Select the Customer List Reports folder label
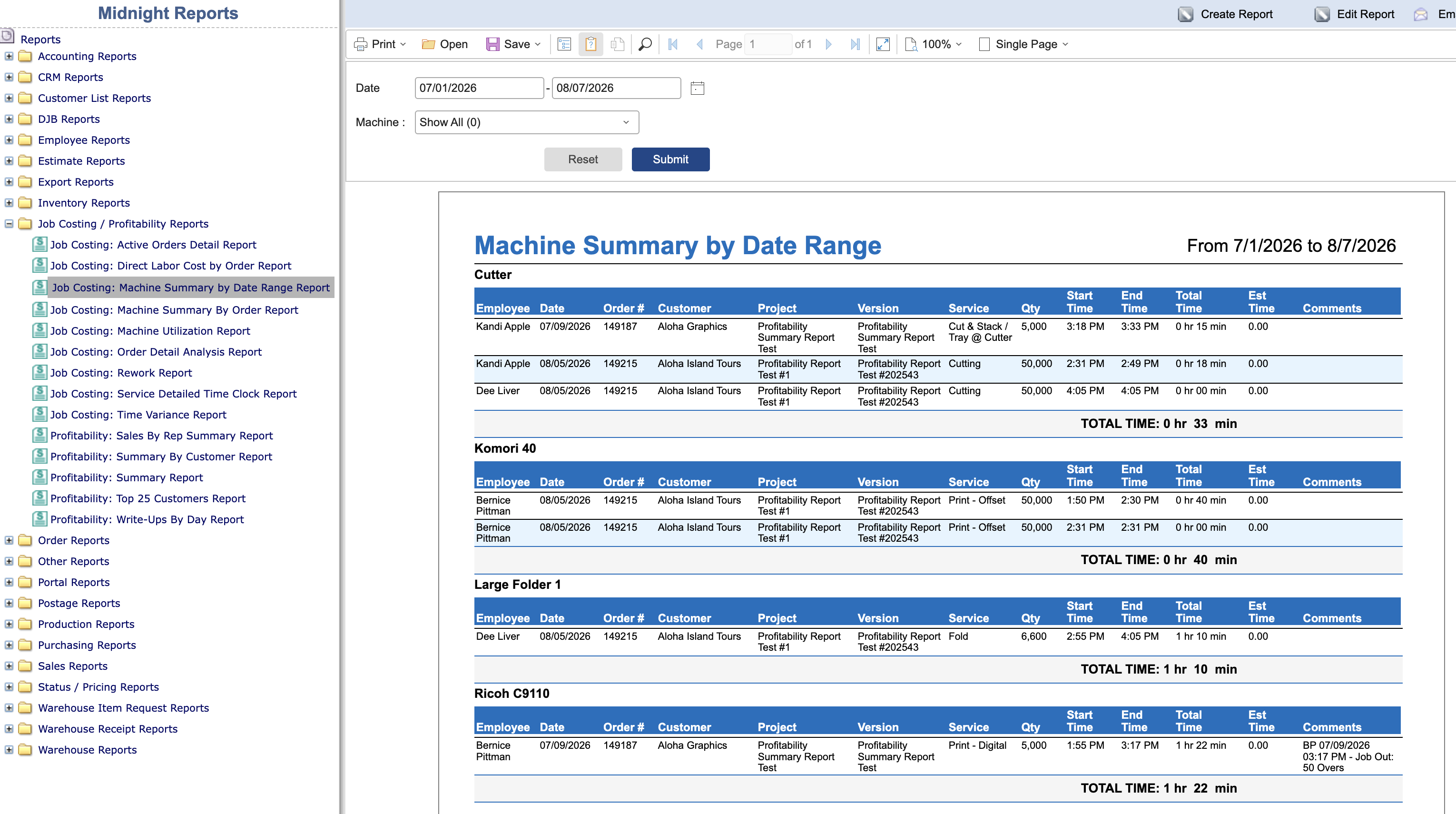The width and height of the screenshot is (1456, 814). 94,98
